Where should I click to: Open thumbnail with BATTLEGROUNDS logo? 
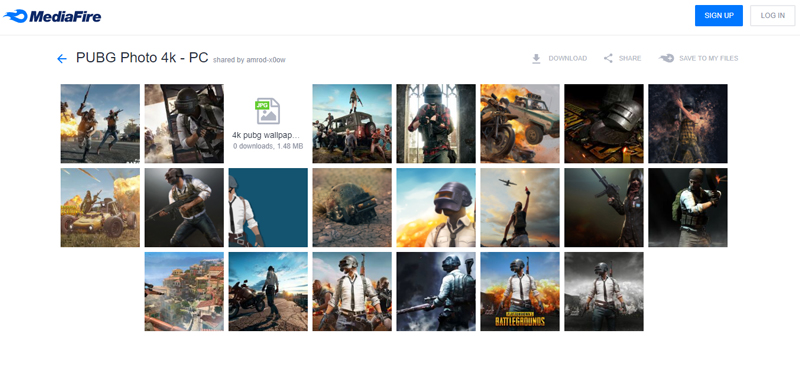tap(520, 291)
